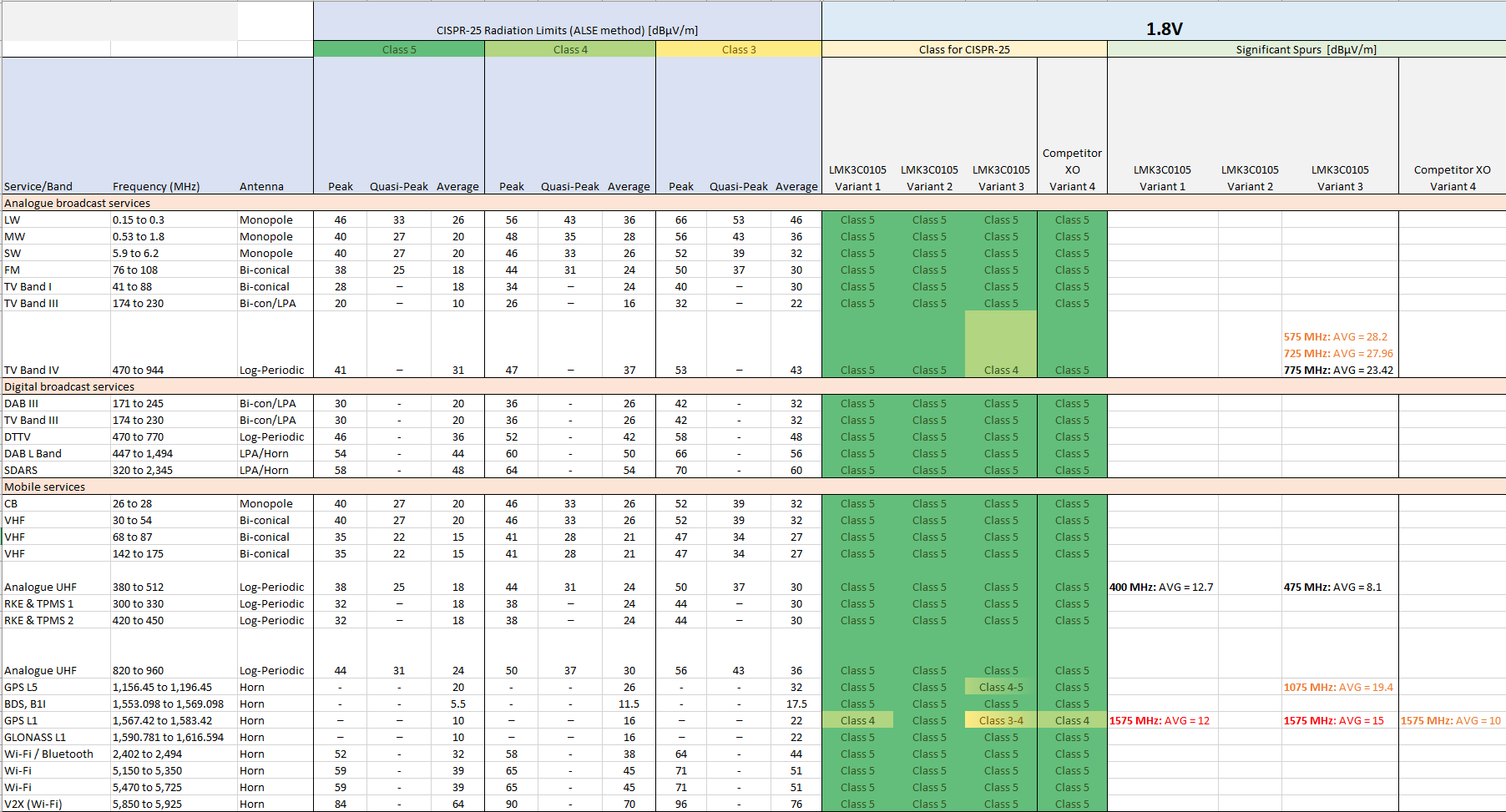This screenshot has height=812, width=1506.
Task: Select the 775 MHz: AVG = 23.42 cell
Action: click(x=1338, y=370)
